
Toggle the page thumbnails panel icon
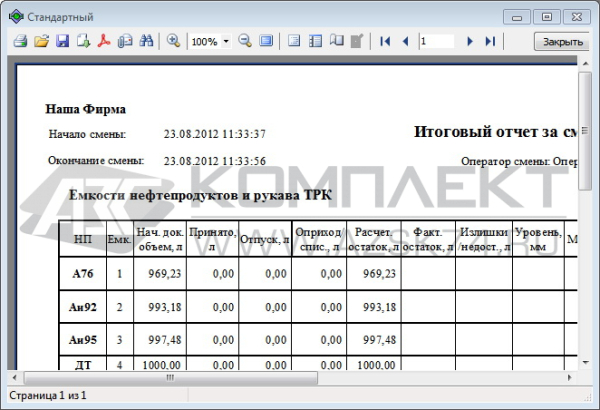[315, 41]
